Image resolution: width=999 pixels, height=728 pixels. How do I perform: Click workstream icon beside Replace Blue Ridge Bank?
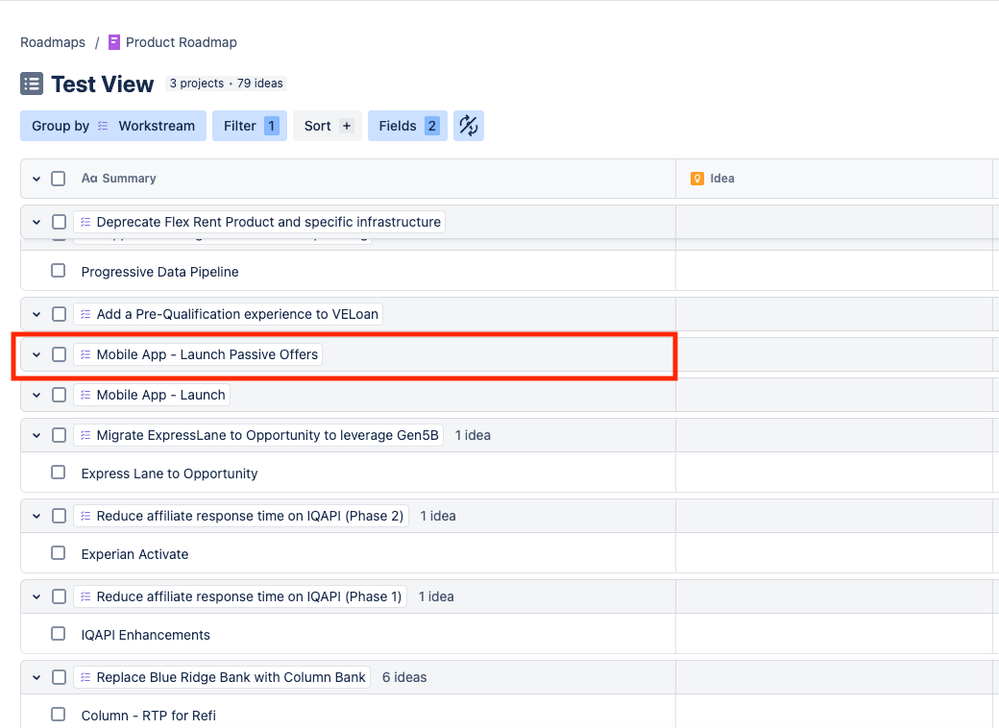tap(86, 677)
